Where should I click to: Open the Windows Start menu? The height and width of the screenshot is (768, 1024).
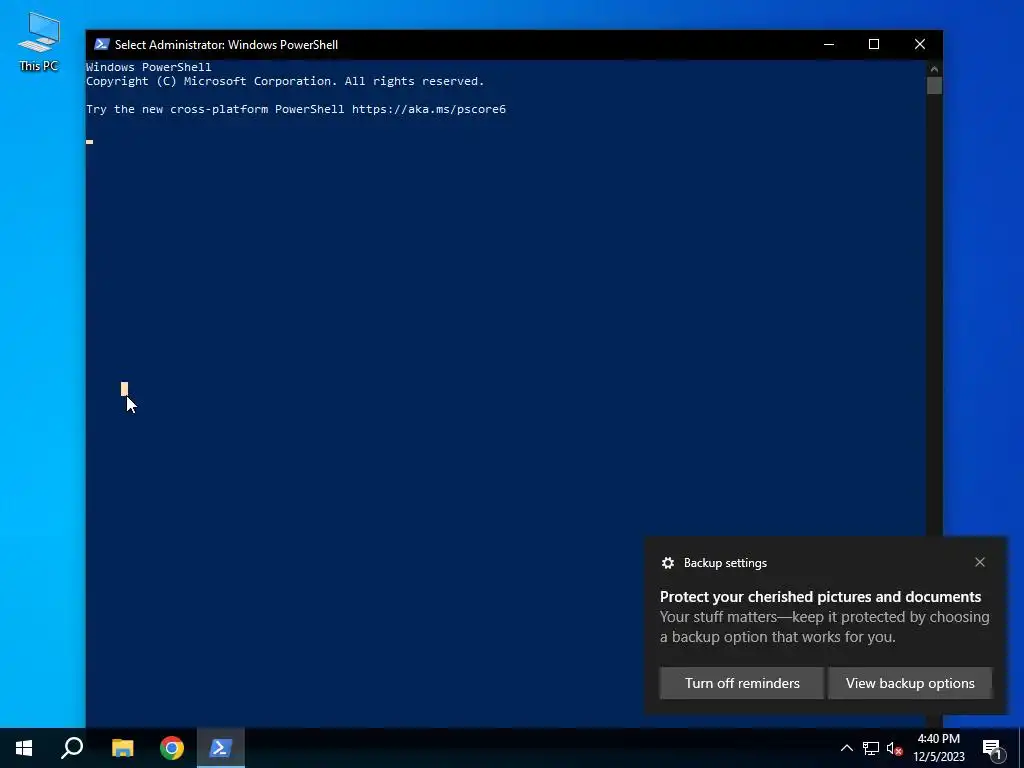24,748
